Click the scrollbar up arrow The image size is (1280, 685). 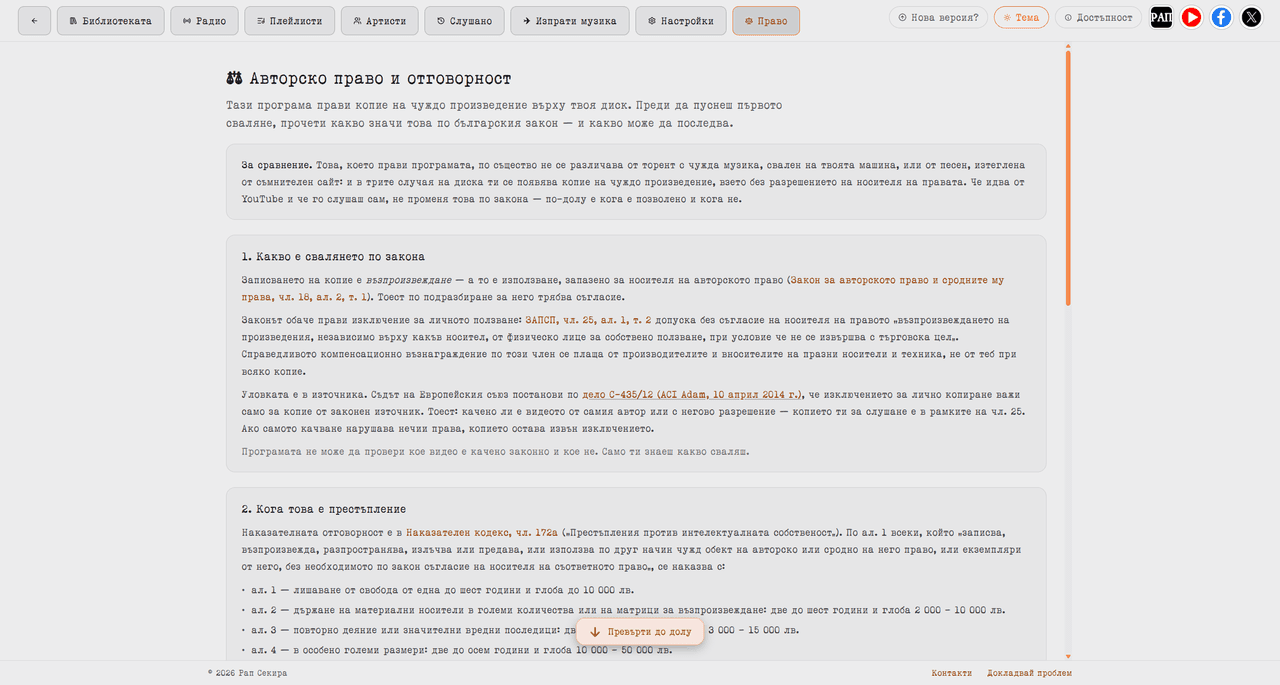[x=1068, y=46]
